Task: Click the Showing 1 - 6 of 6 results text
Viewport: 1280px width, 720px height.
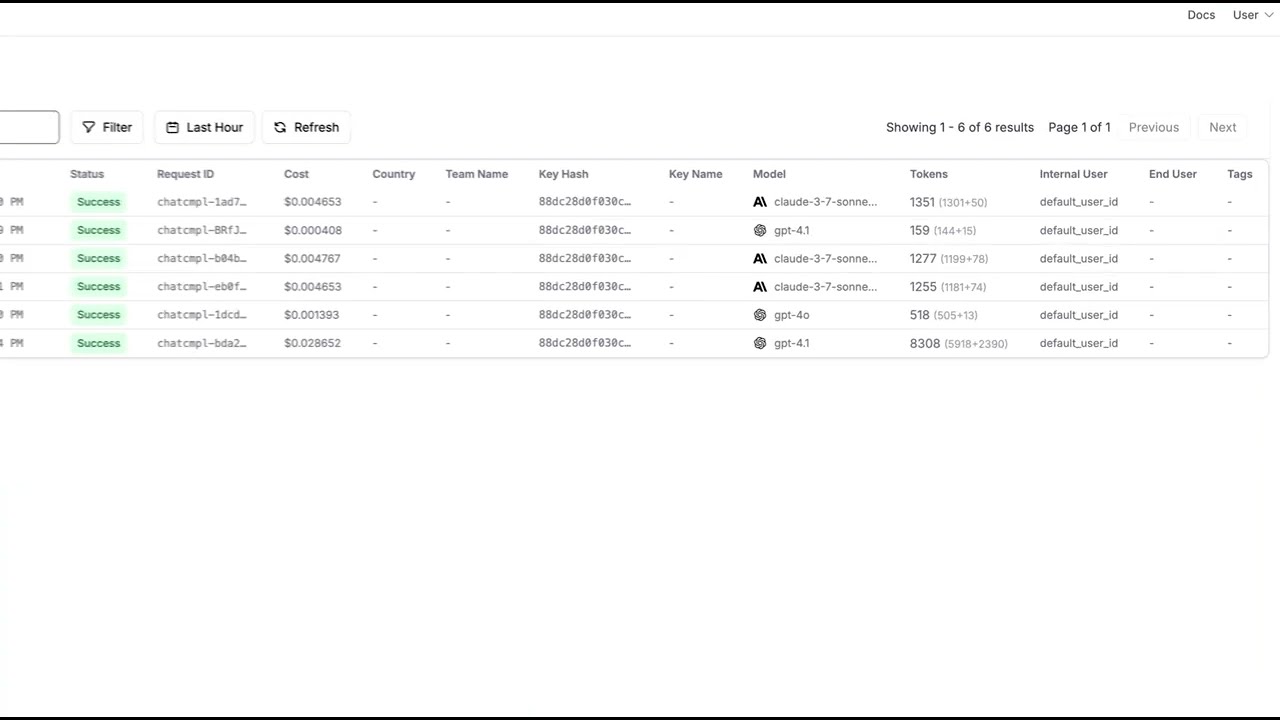Action: coord(960,127)
